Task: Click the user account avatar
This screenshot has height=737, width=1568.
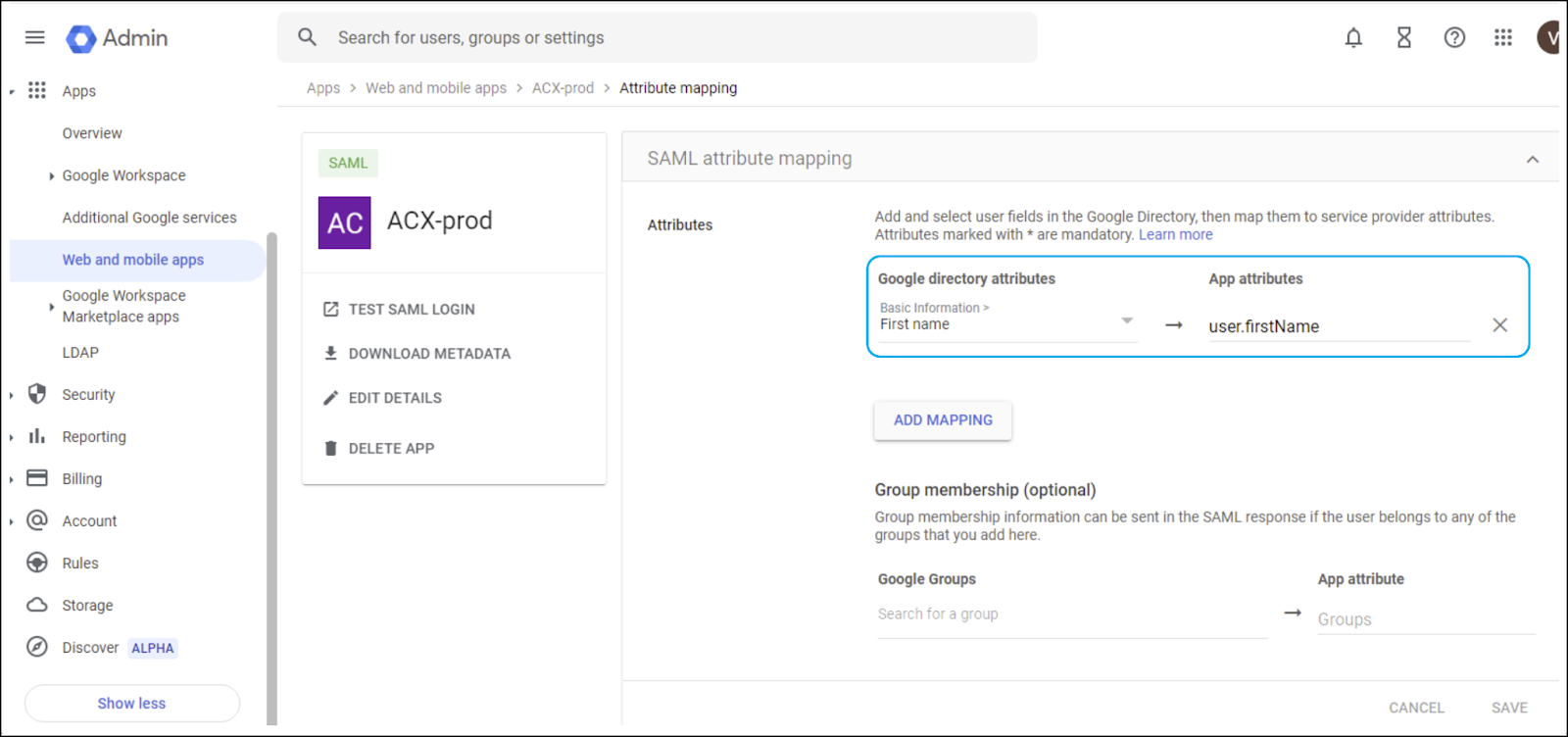Action: pyautogui.click(x=1550, y=37)
